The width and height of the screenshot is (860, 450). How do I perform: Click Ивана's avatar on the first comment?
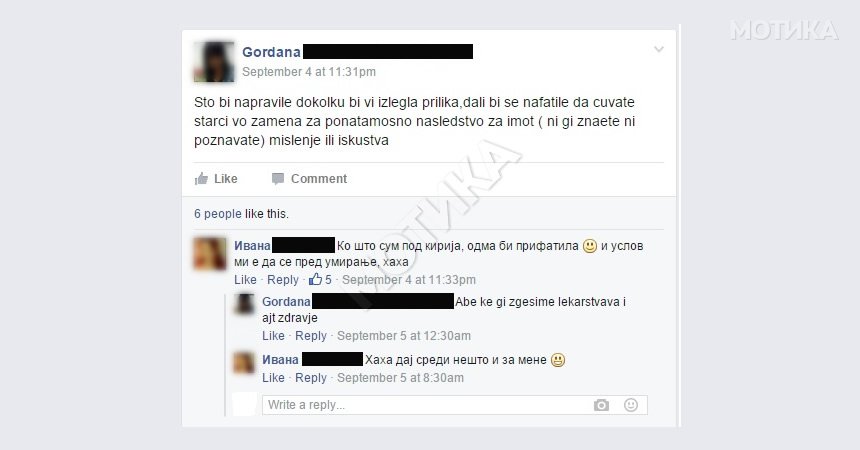tap(210, 254)
